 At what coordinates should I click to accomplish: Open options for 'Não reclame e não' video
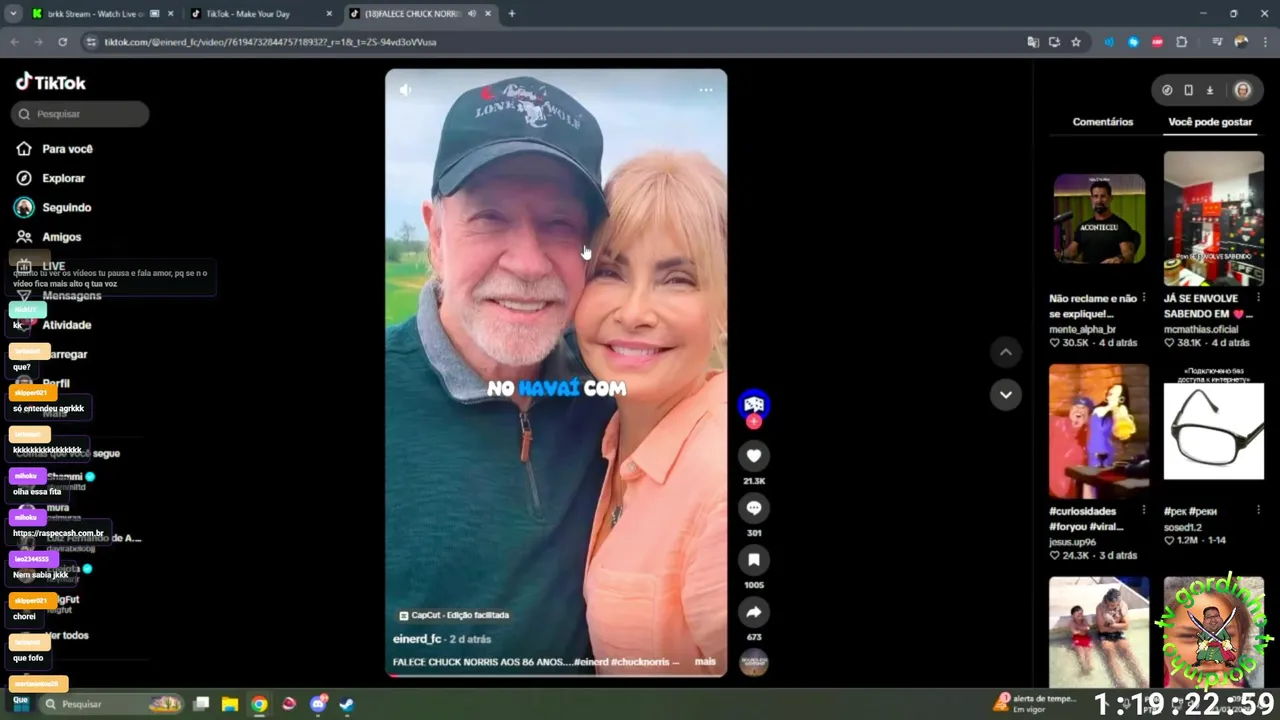1144,298
